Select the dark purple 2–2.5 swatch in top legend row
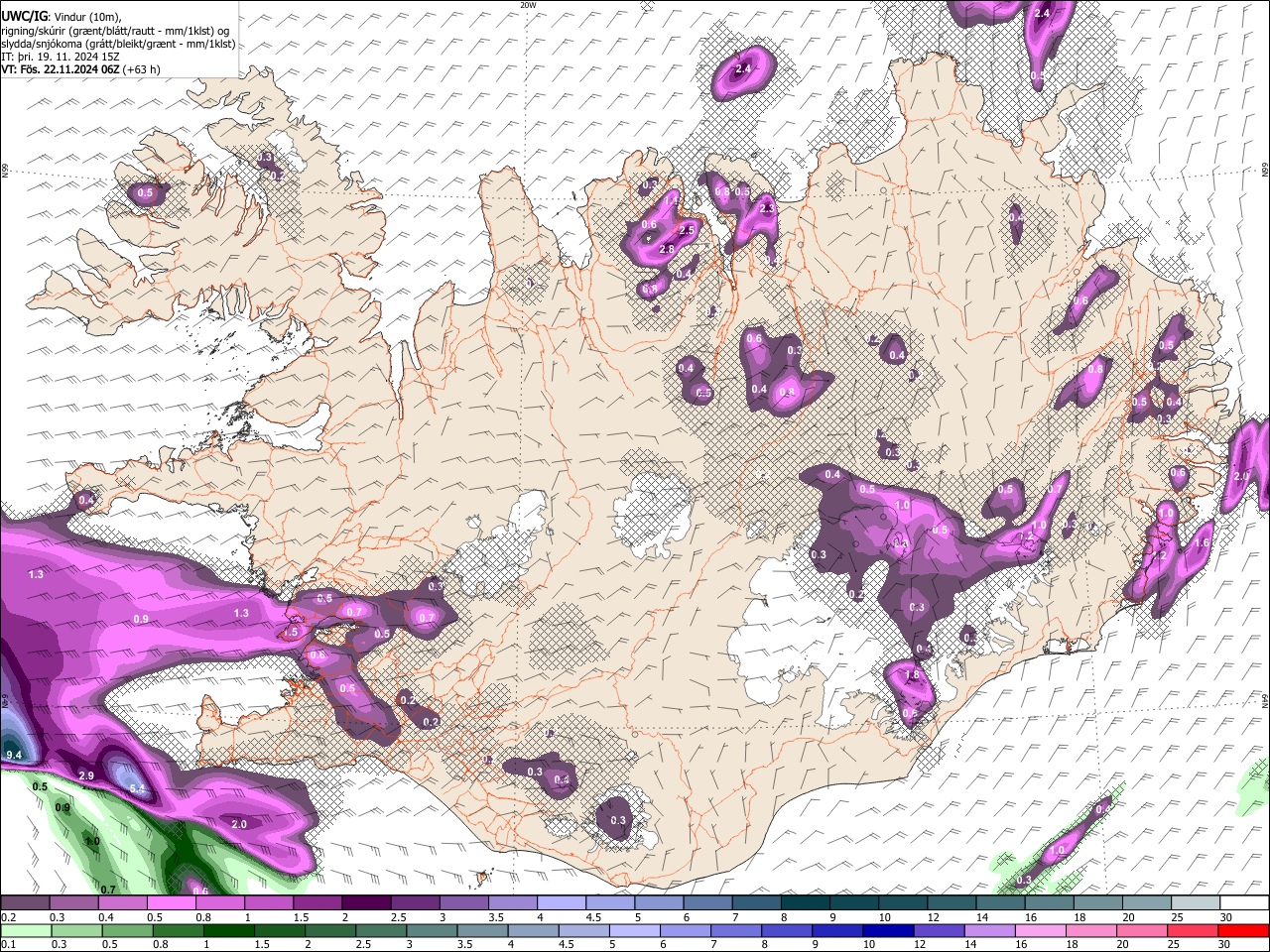Image resolution: width=1270 pixels, height=952 pixels. coord(366,903)
